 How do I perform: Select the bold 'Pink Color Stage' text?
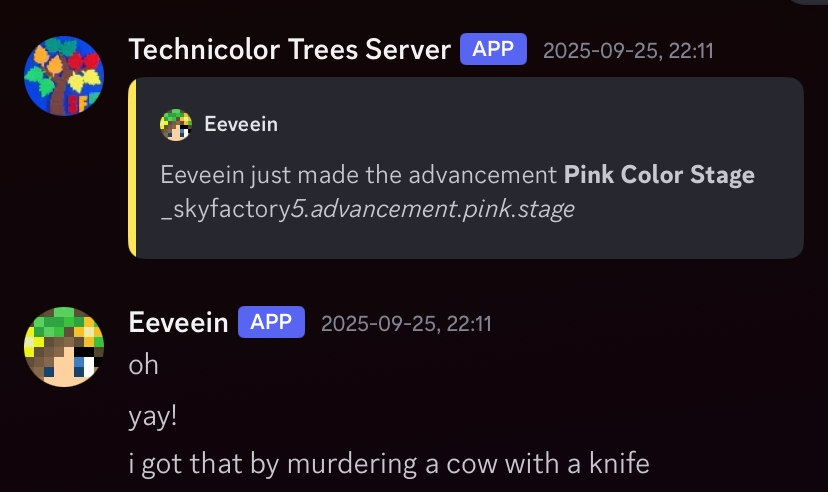(x=659, y=175)
